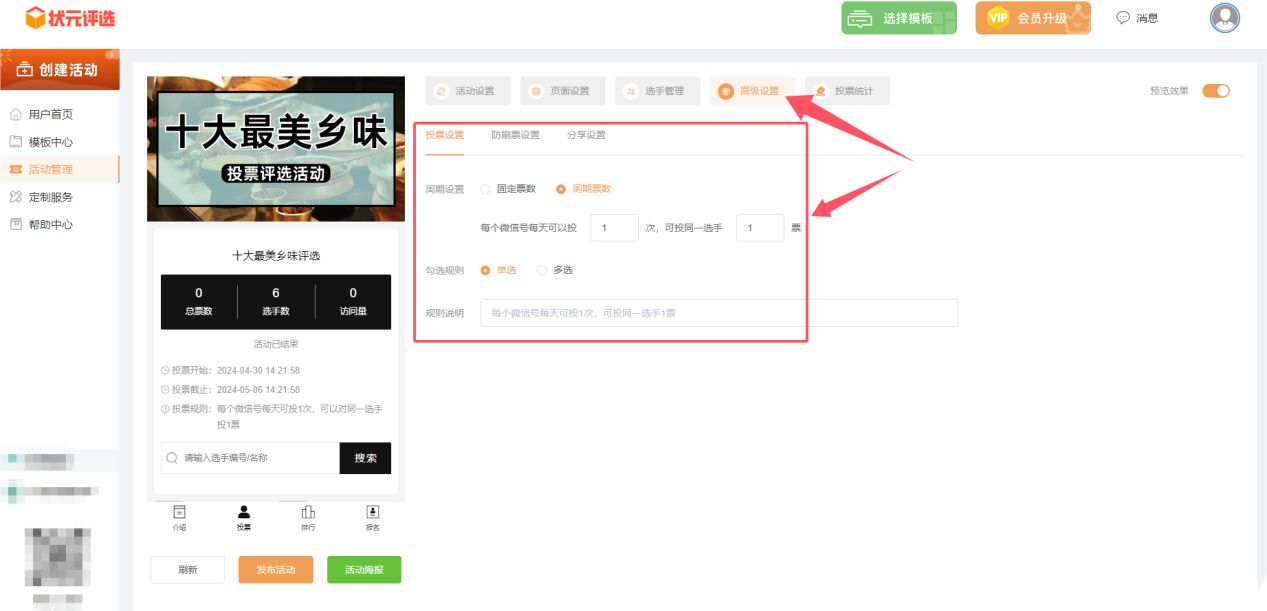The height and width of the screenshot is (611, 1267).
Task: Select the 多选 radio option
Action: 542,270
